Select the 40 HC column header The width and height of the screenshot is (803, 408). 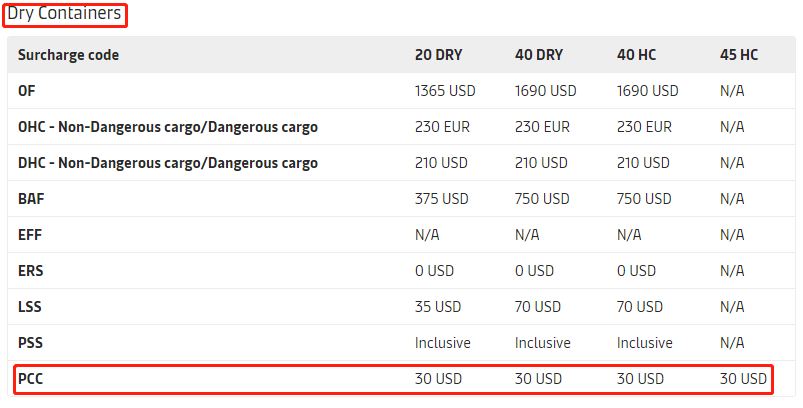(x=638, y=55)
